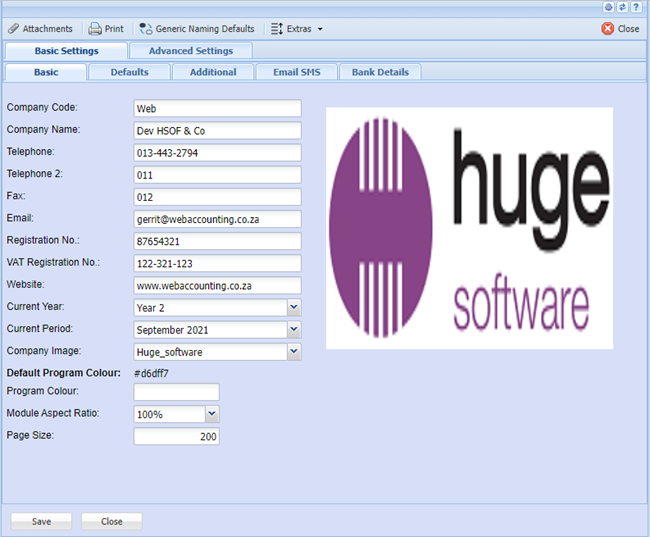This screenshot has height=537, width=650.
Task: Click the Print printer icon
Action: [95, 29]
